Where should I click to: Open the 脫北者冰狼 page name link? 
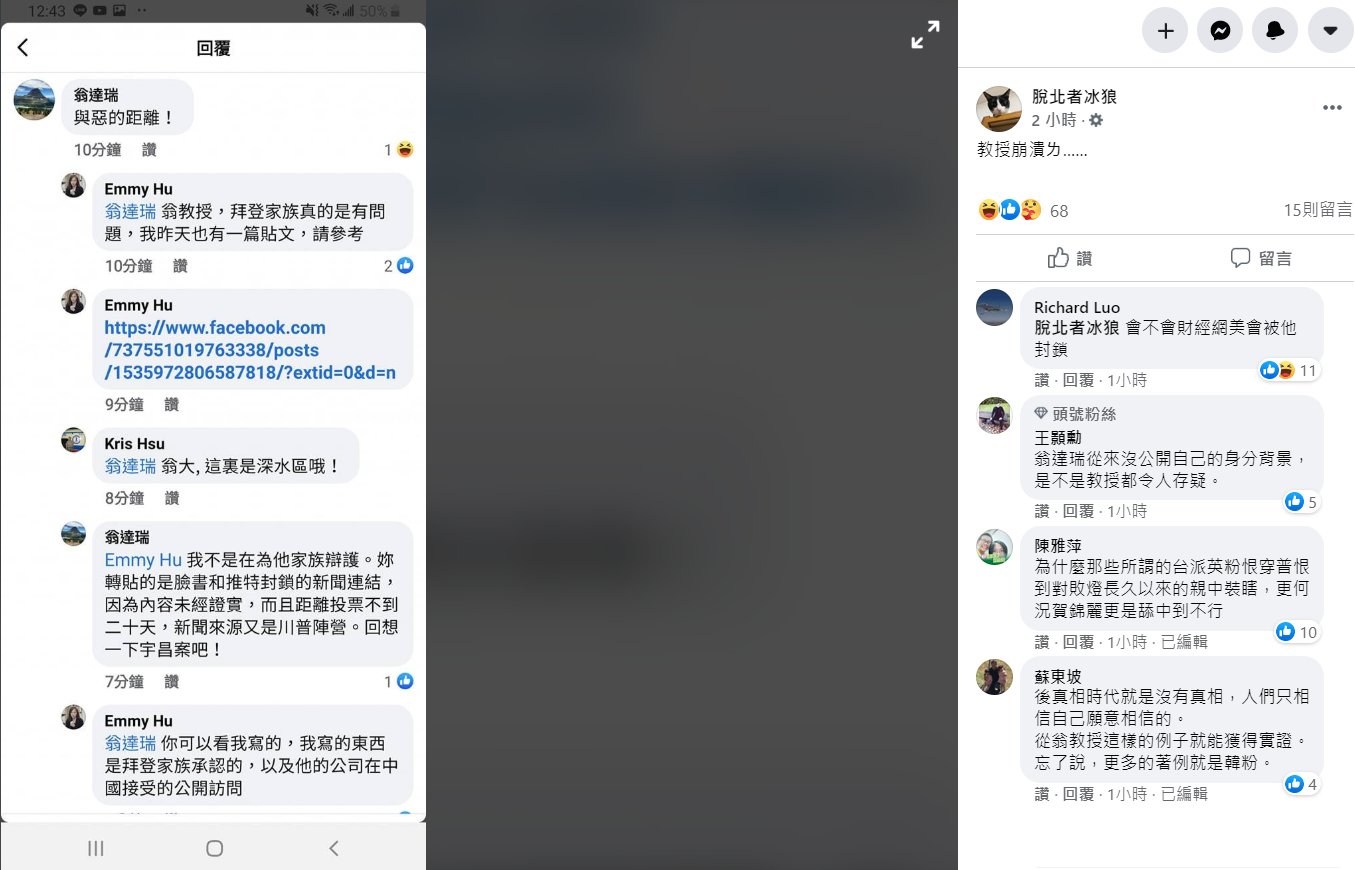coord(1074,97)
